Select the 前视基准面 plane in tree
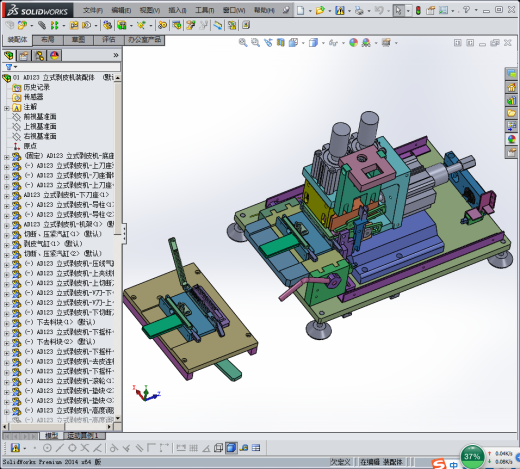Image resolution: width=520 pixels, height=469 pixels. click(x=40, y=117)
